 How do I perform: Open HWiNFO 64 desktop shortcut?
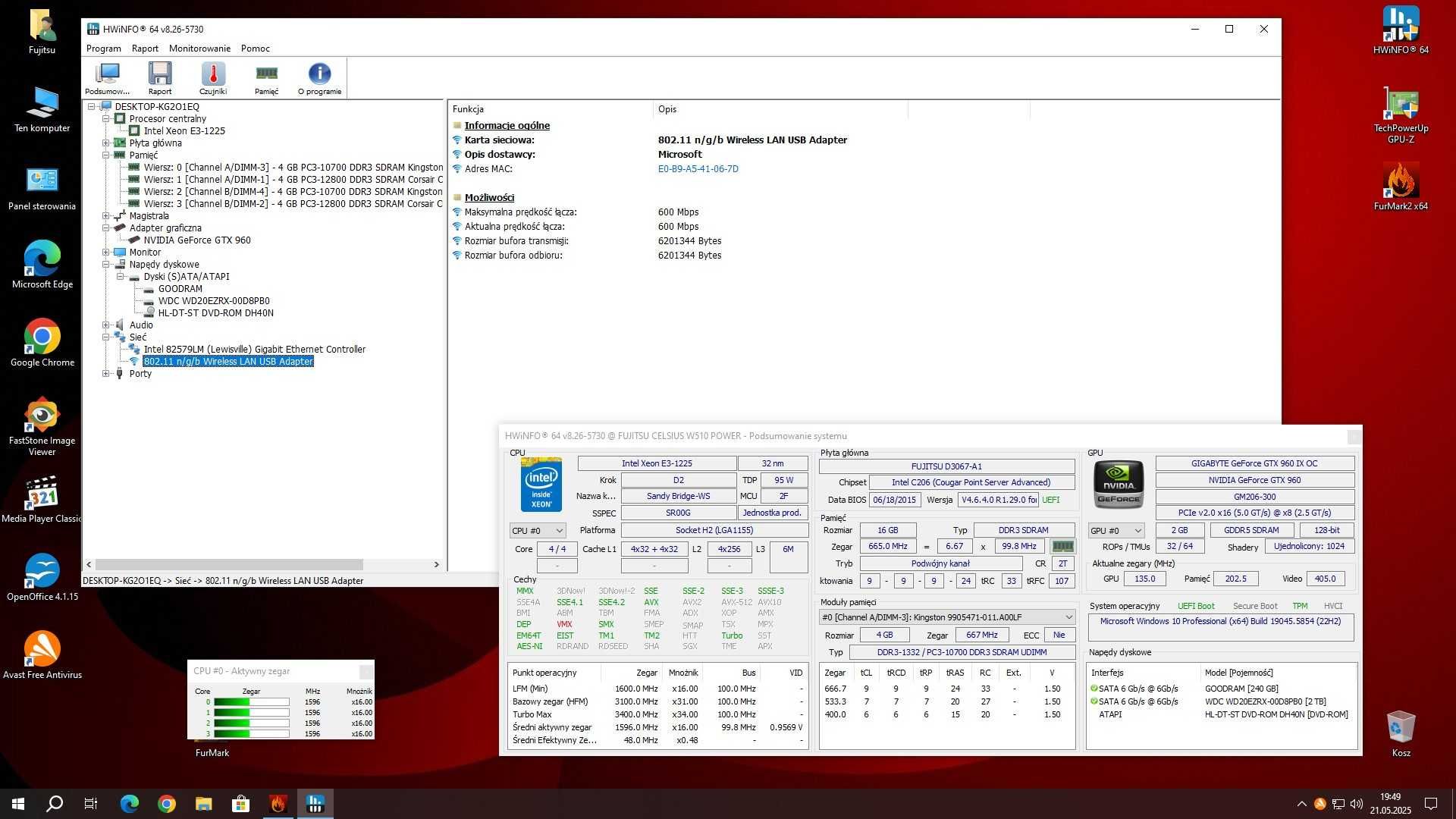point(1401,32)
